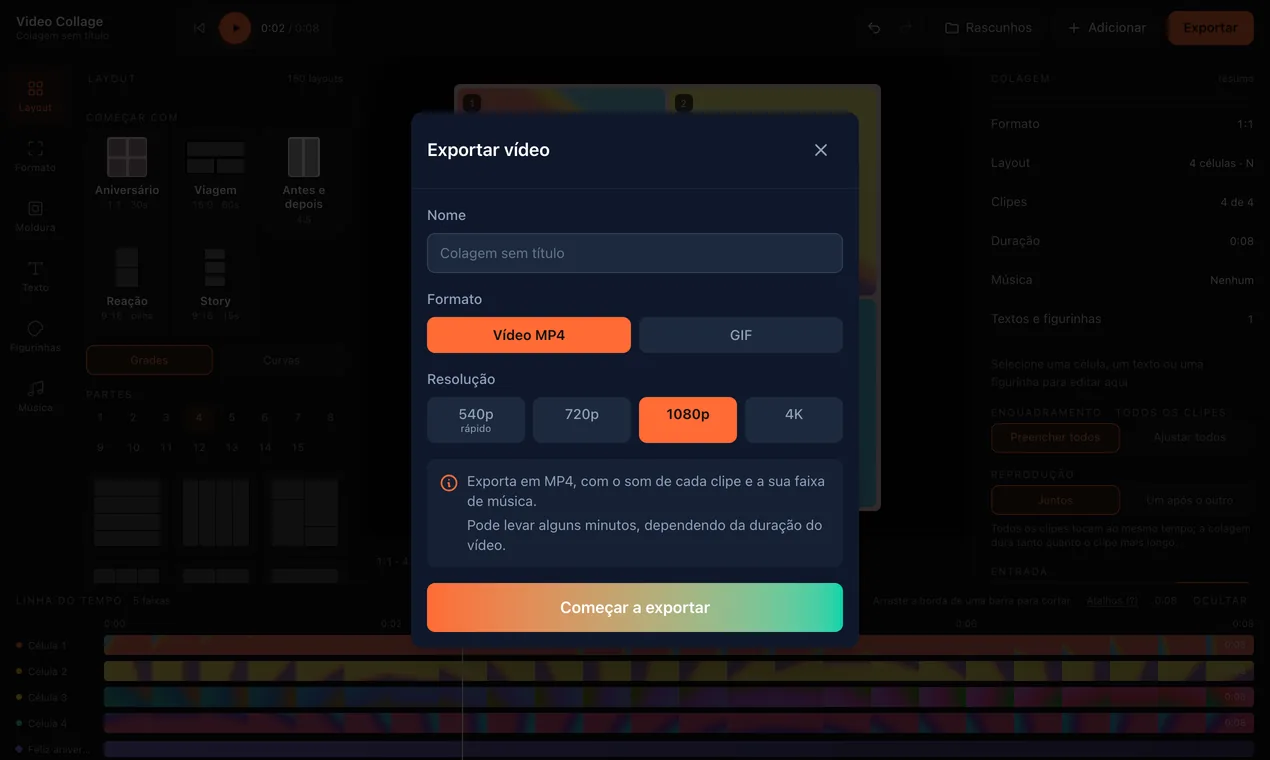Image resolution: width=1270 pixels, height=760 pixels.
Task: Click Ajustar todos button
Action: [x=1189, y=437]
